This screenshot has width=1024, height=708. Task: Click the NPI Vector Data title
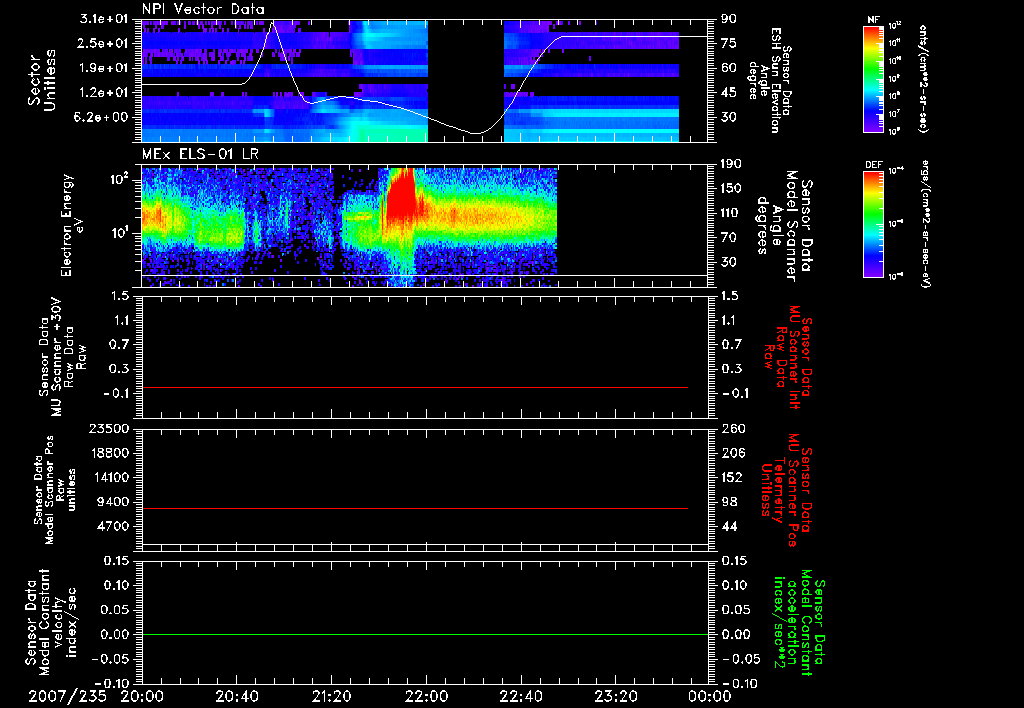pyautogui.click(x=203, y=9)
